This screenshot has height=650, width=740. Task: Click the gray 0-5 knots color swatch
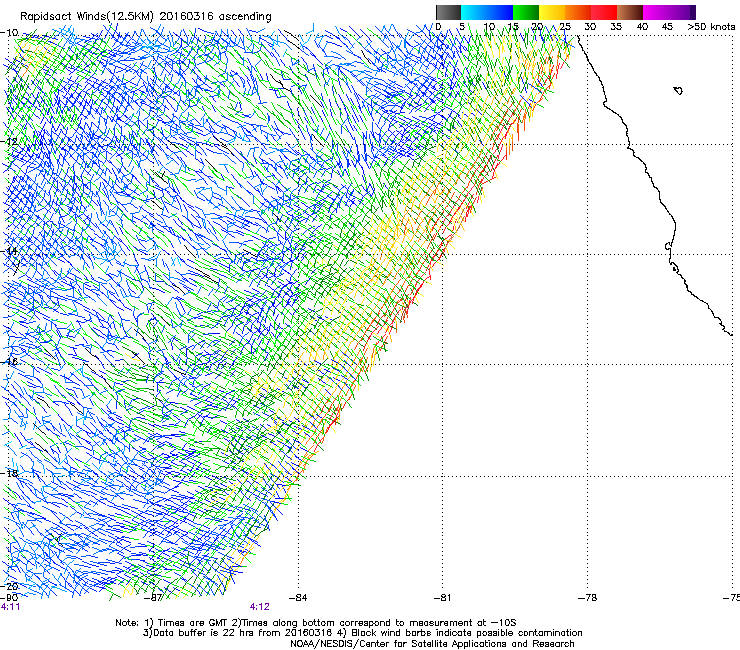point(448,12)
